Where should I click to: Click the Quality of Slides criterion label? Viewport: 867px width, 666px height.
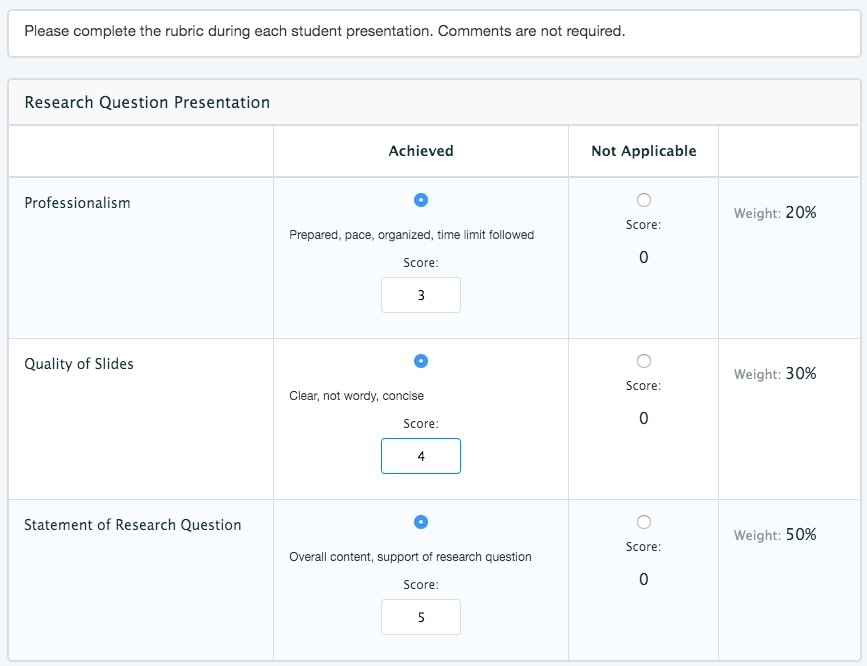79,364
